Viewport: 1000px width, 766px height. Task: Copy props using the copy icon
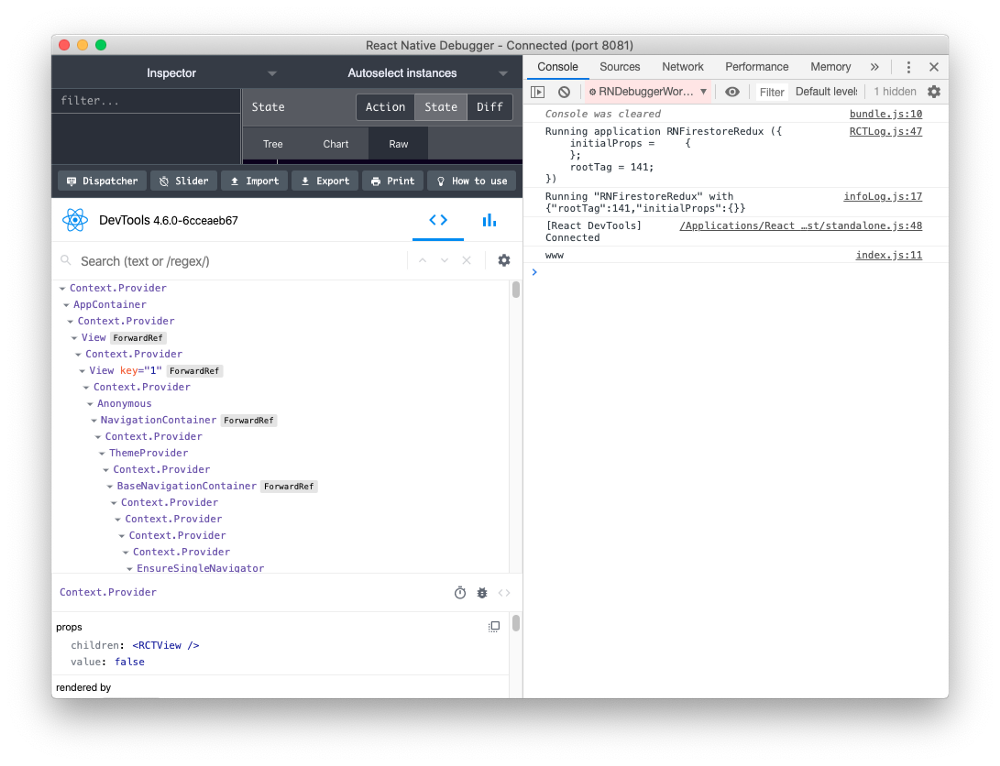coord(494,626)
